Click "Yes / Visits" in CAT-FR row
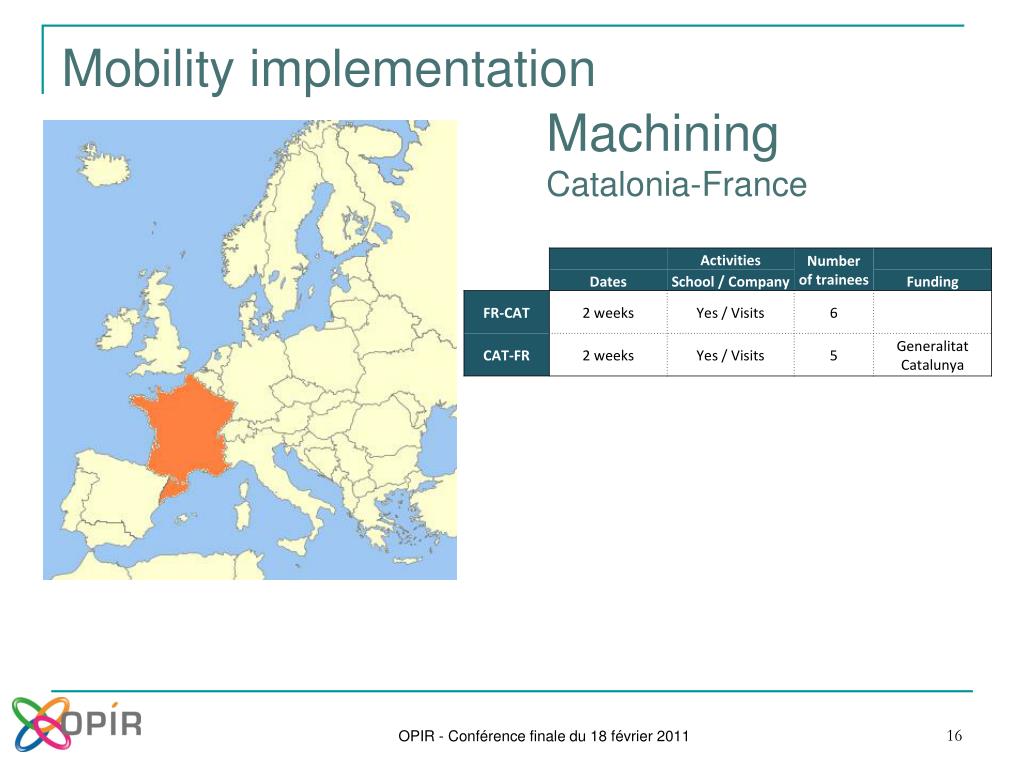 pos(730,355)
